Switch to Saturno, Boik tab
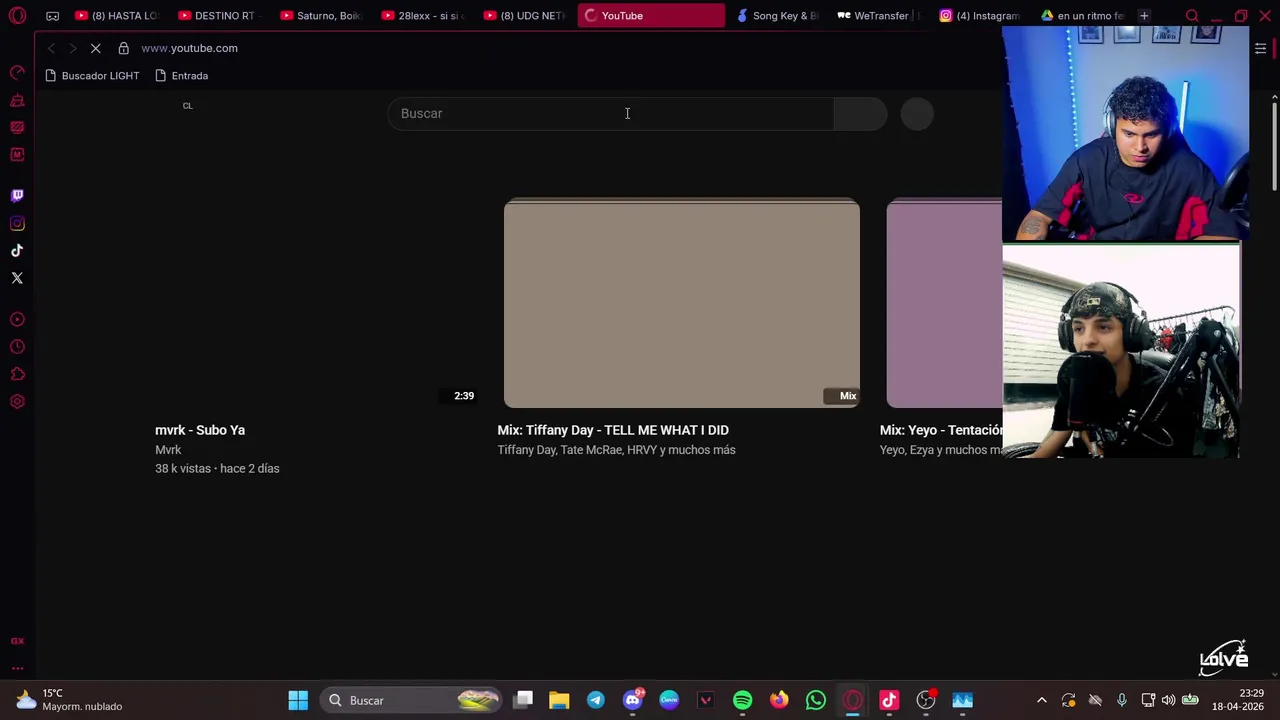Image resolution: width=1280 pixels, height=720 pixels. (x=321, y=15)
